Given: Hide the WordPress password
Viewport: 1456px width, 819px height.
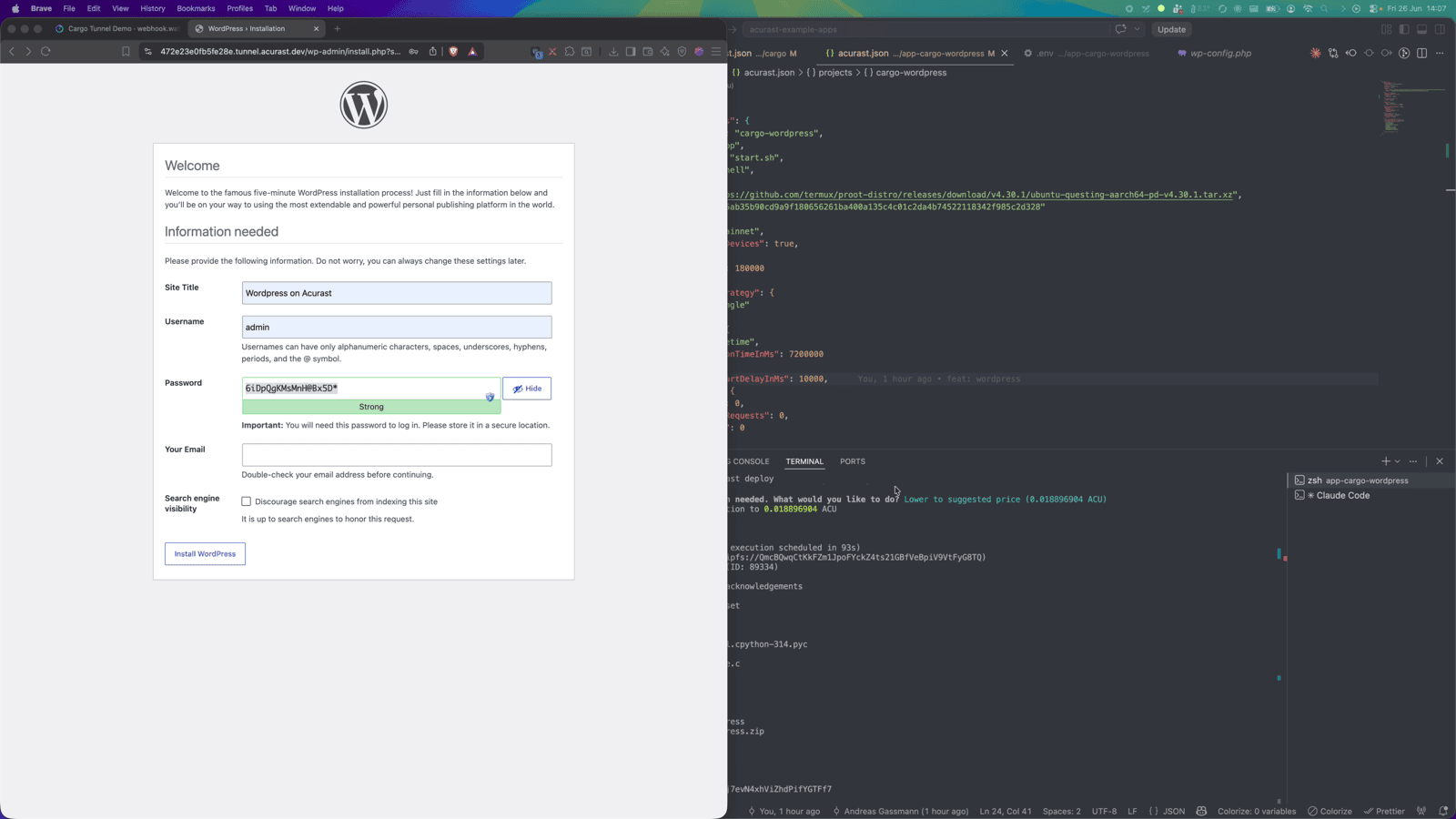Looking at the screenshot, I should (527, 389).
